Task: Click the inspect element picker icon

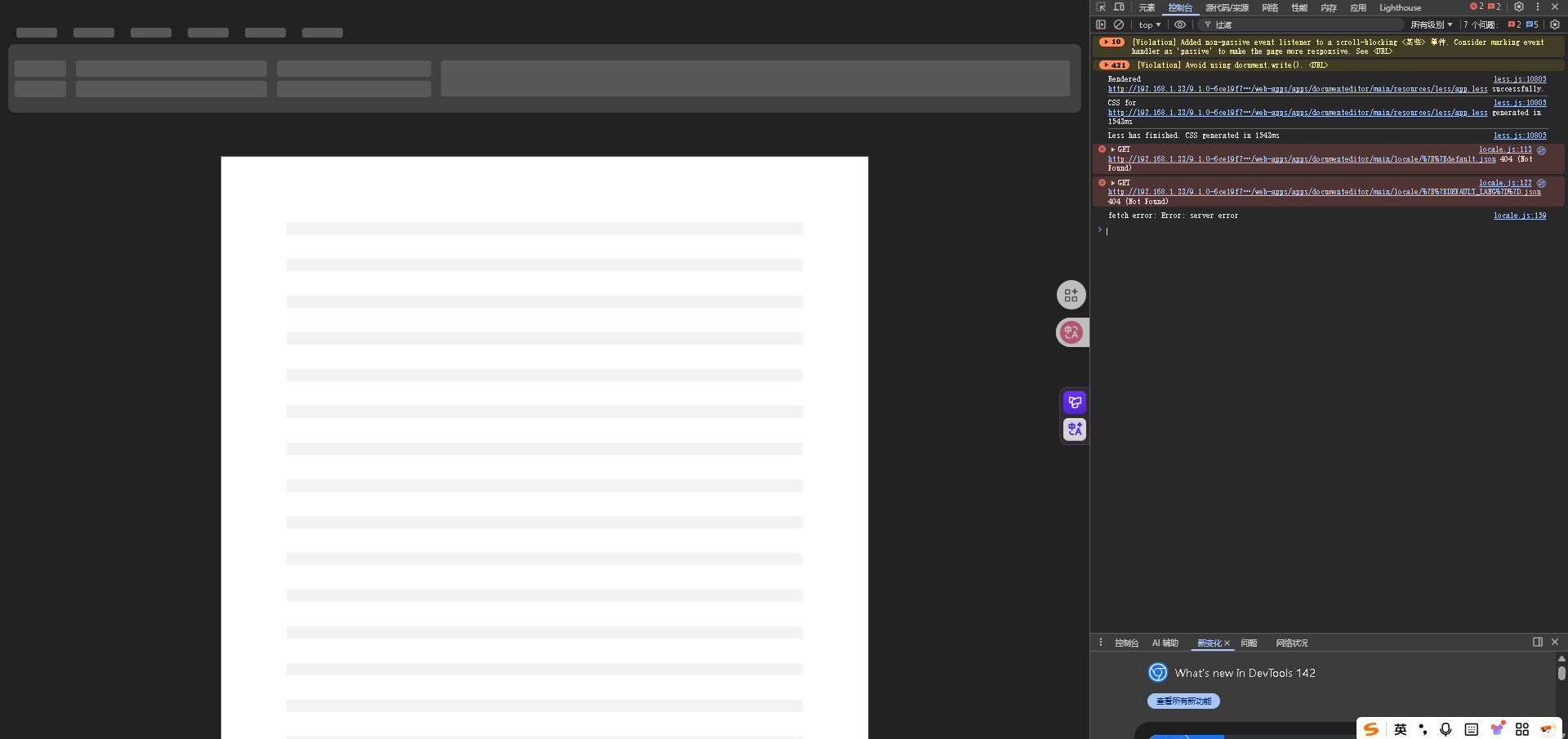Action: click(x=1101, y=7)
